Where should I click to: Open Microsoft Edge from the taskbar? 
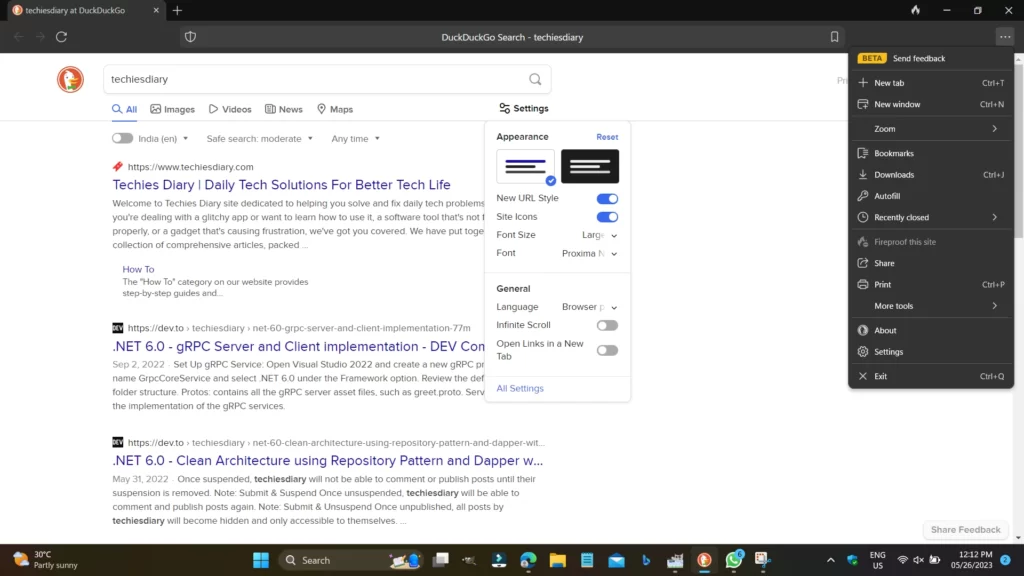pos(528,560)
